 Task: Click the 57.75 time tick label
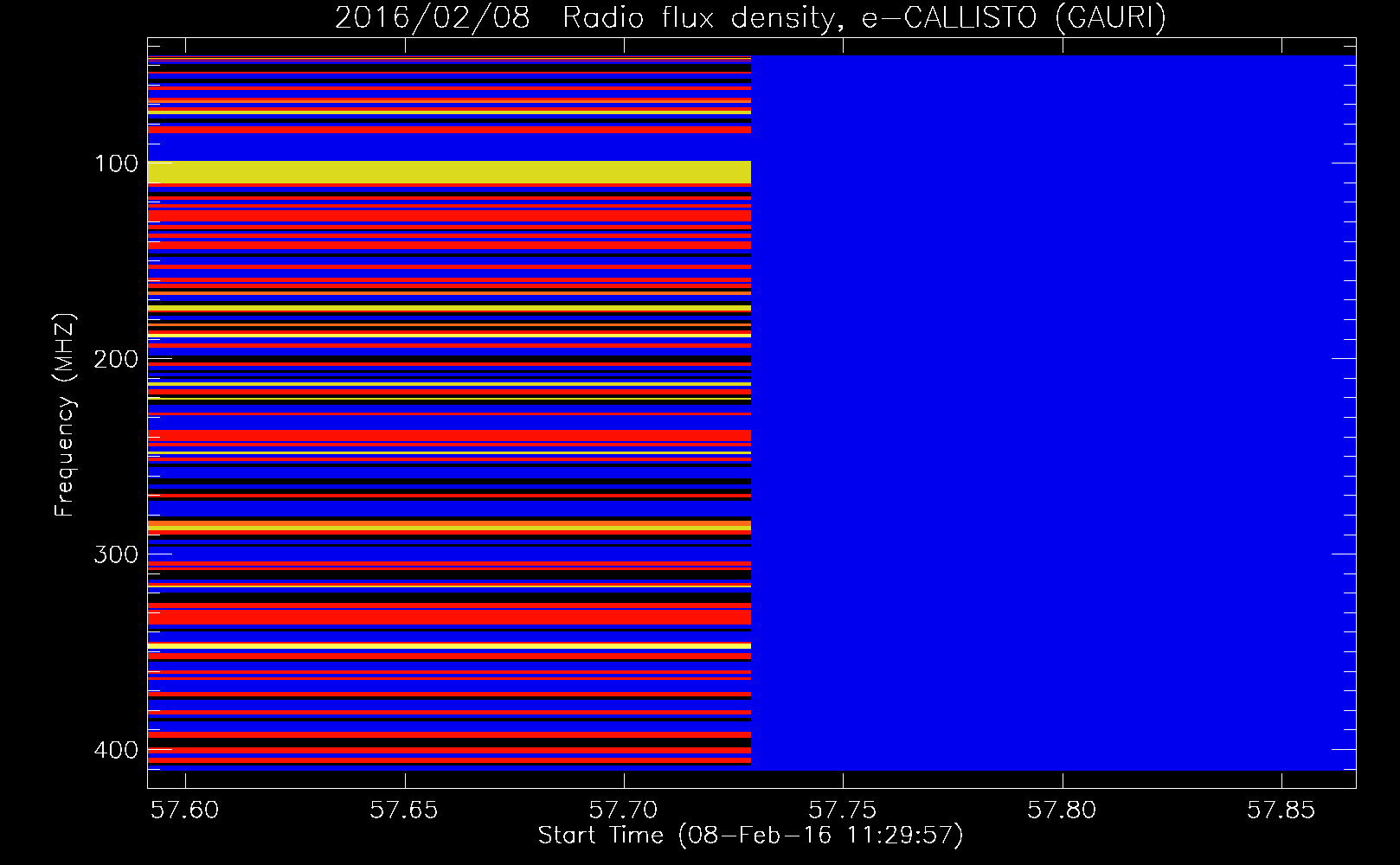pos(843,811)
